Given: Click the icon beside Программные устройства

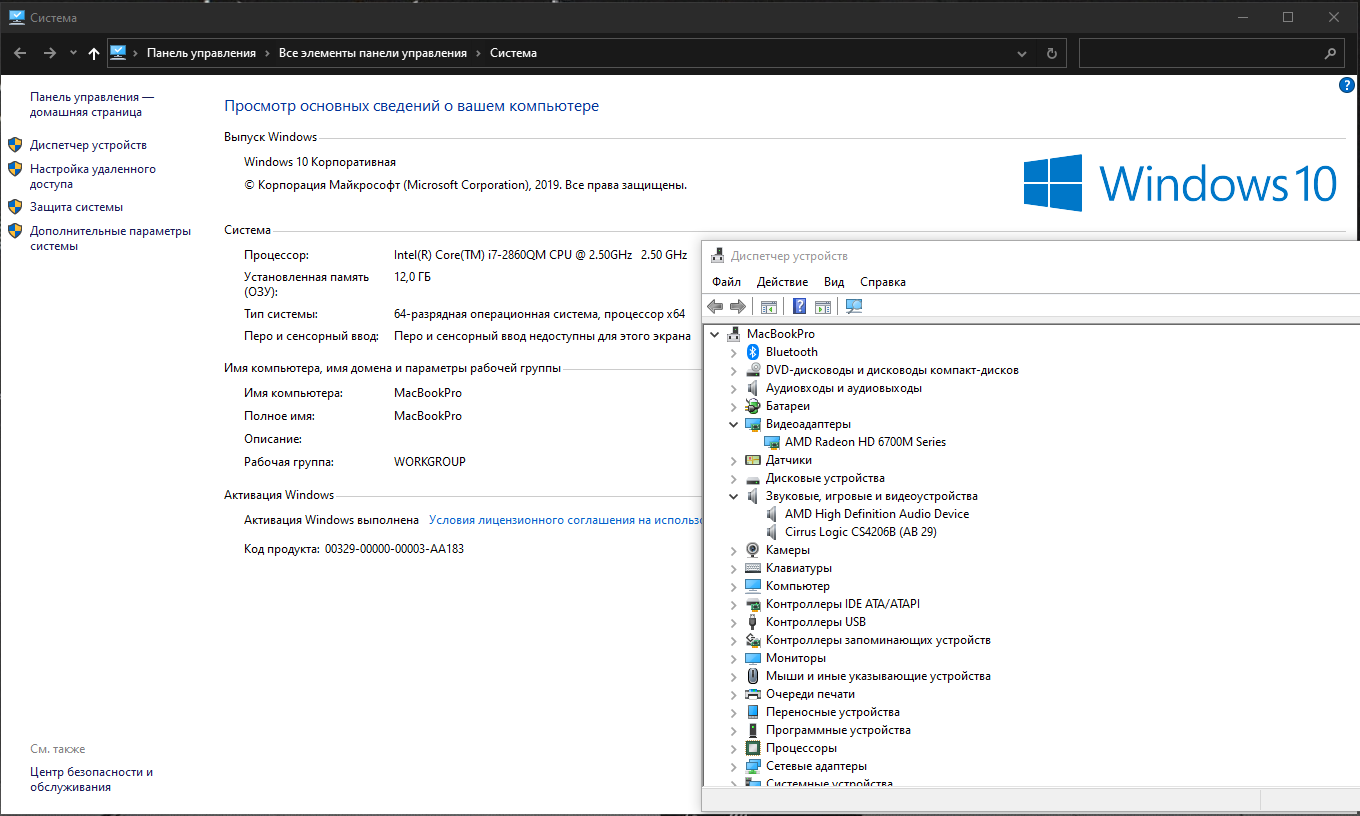Looking at the screenshot, I should [x=753, y=730].
